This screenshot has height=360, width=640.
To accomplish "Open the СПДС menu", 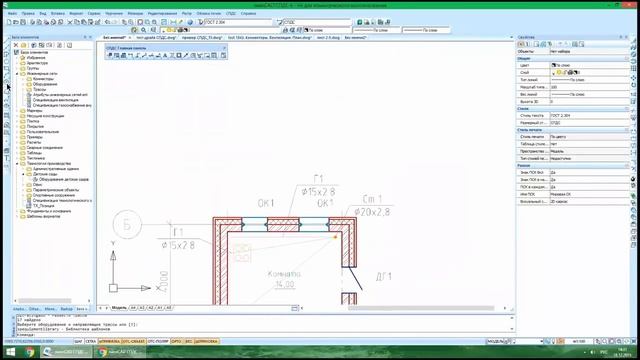I will click(231, 13).
